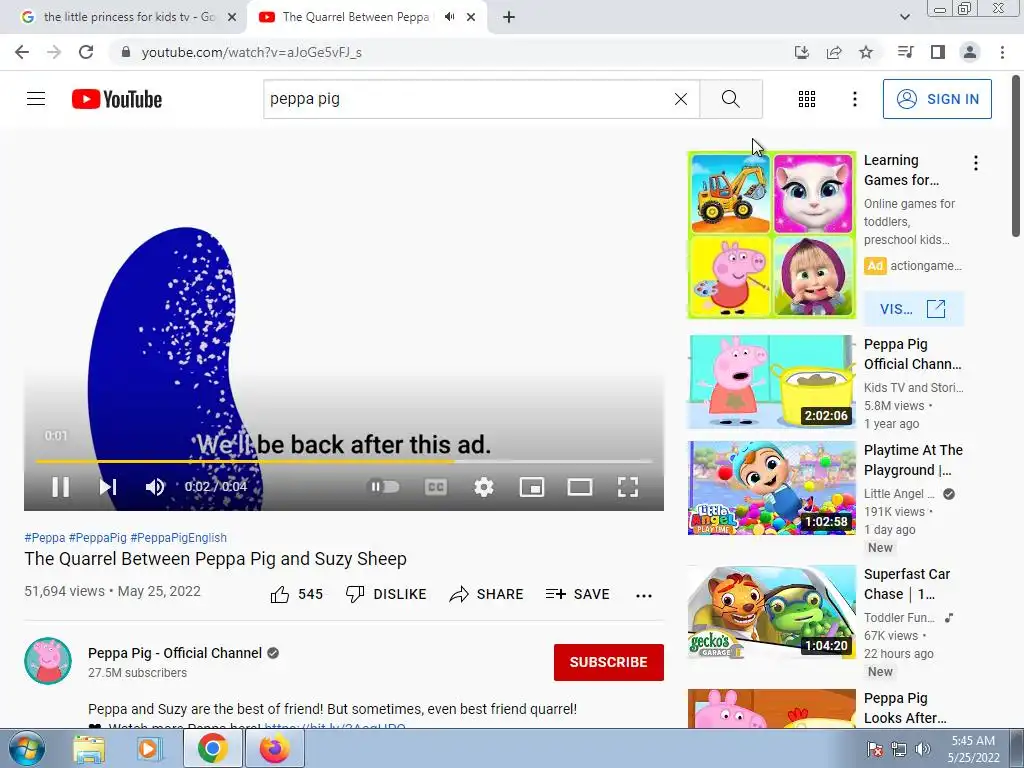Like the video with thumbs-up icon
The width and height of the screenshot is (1024, 768).
pos(280,594)
